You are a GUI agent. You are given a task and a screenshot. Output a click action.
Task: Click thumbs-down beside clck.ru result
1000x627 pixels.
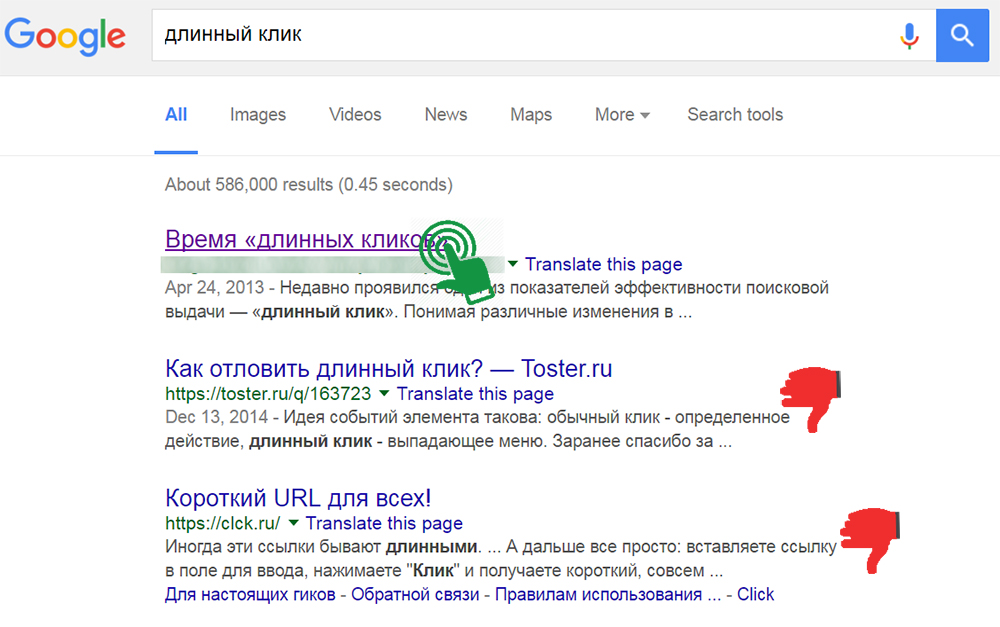pos(870,539)
